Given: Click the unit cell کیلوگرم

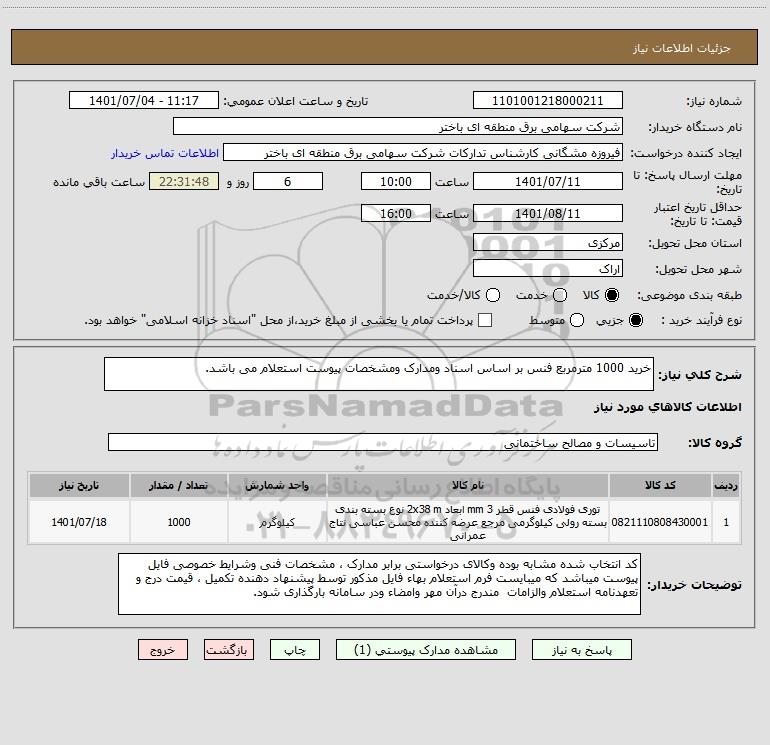Looking at the screenshot, I should (x=277, y=522).
